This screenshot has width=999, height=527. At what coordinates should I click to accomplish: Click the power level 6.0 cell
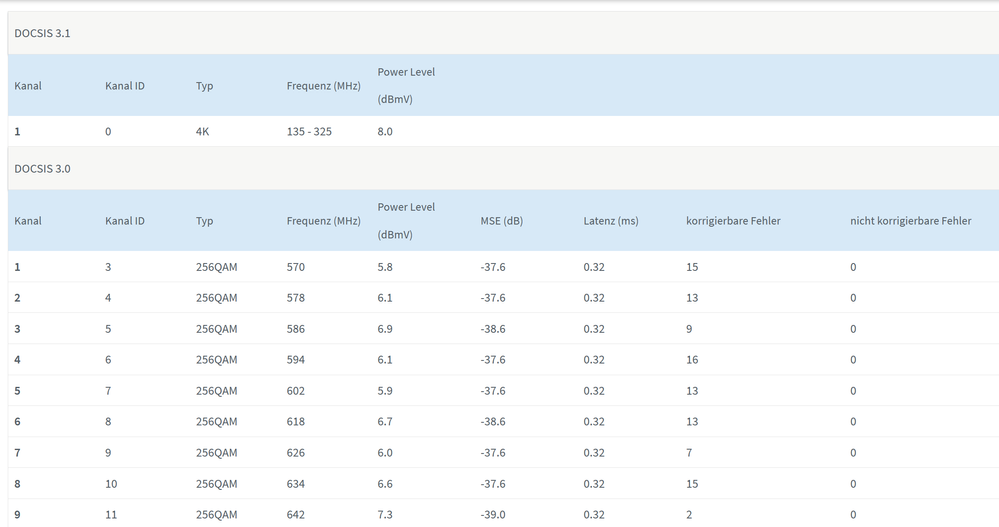pos(385,453)
